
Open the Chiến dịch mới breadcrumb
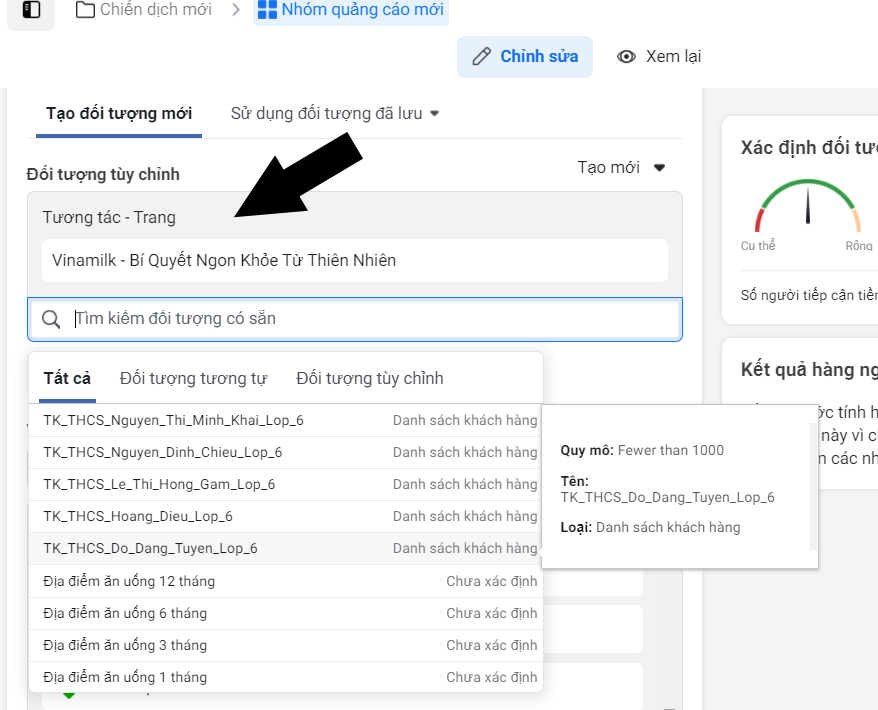pyautogui.click(x=143, y=10)
